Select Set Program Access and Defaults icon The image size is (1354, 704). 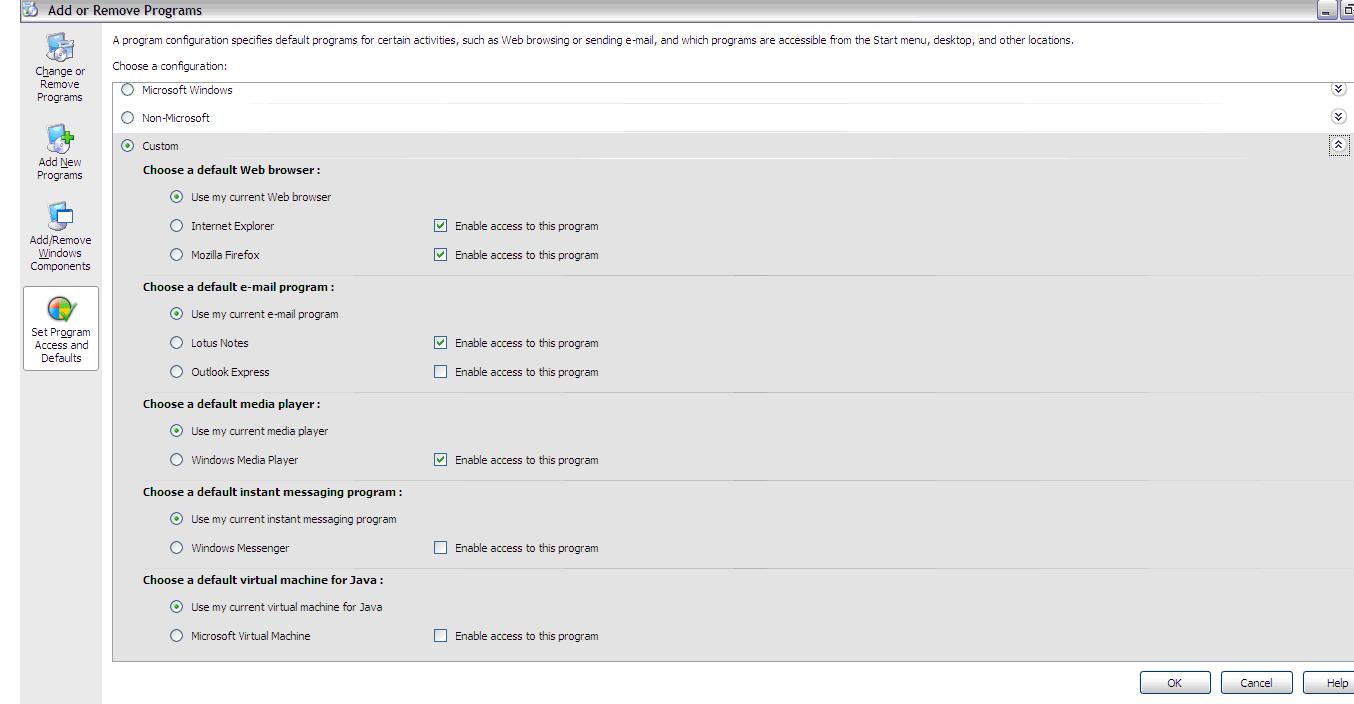[x=61, y=309]
